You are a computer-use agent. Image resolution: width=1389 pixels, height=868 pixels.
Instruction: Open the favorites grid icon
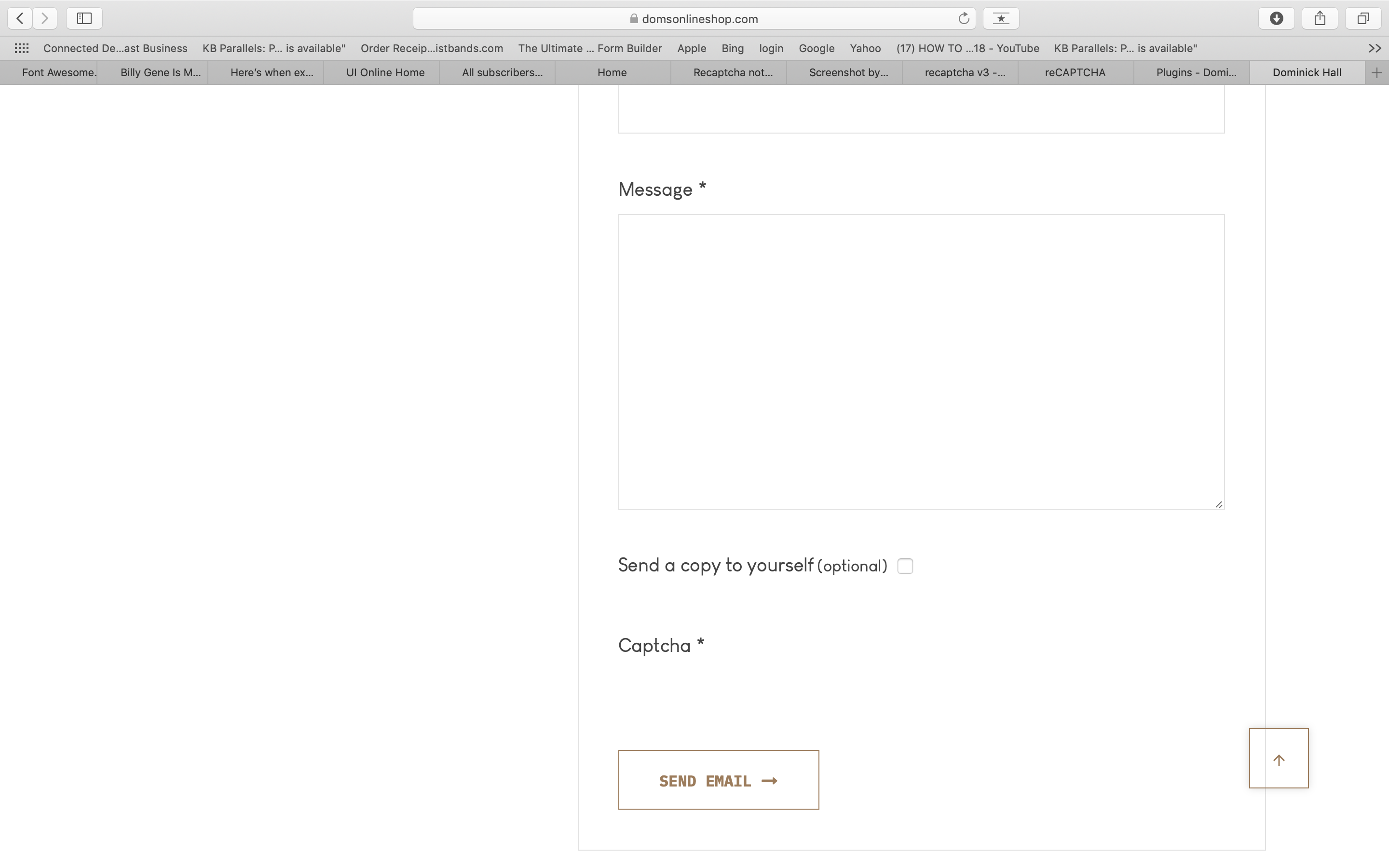point(22,48)
